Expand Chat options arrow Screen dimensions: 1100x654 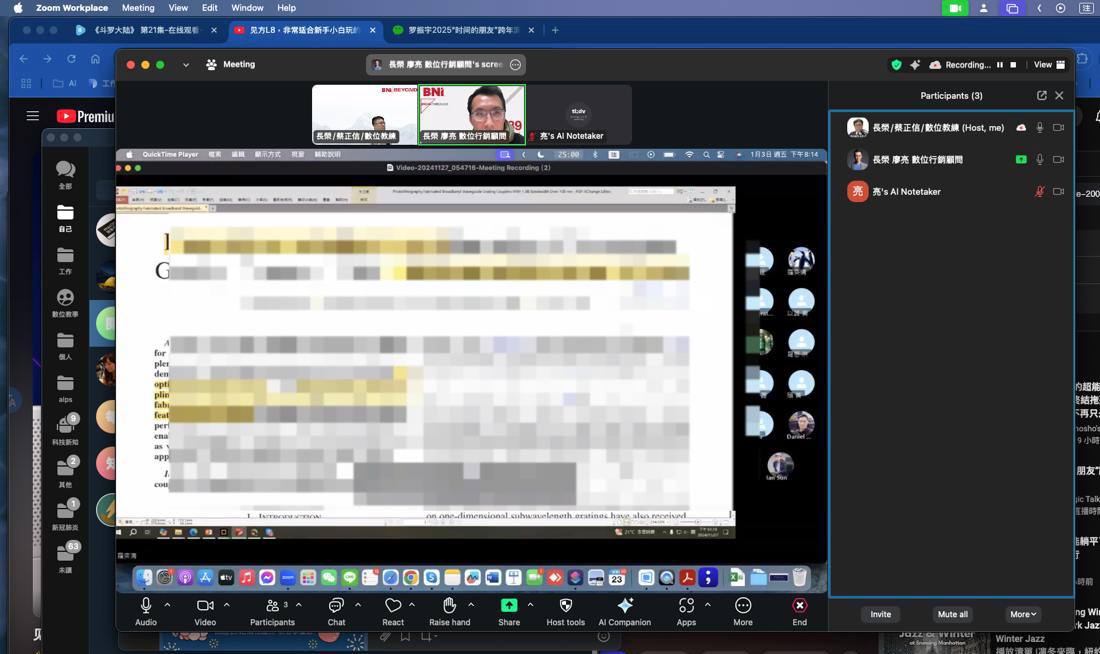click(358, 604)
